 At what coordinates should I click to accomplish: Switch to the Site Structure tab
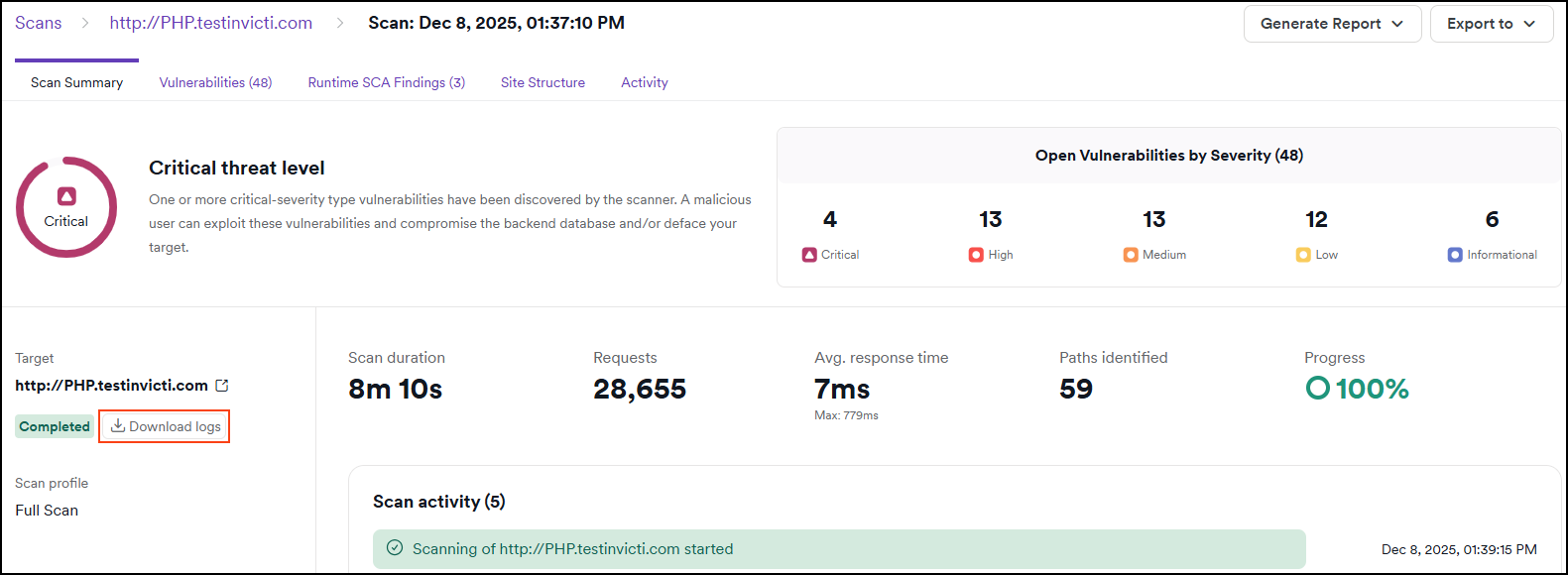543,82
